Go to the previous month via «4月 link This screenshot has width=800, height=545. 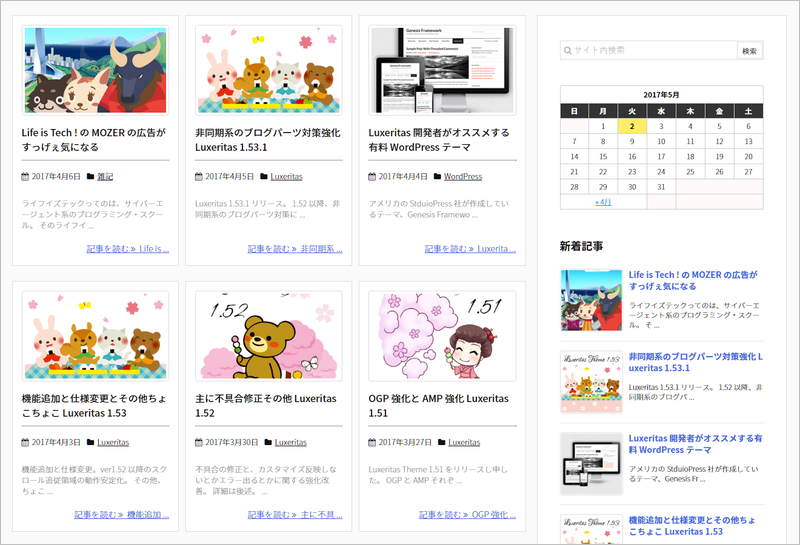603,202
